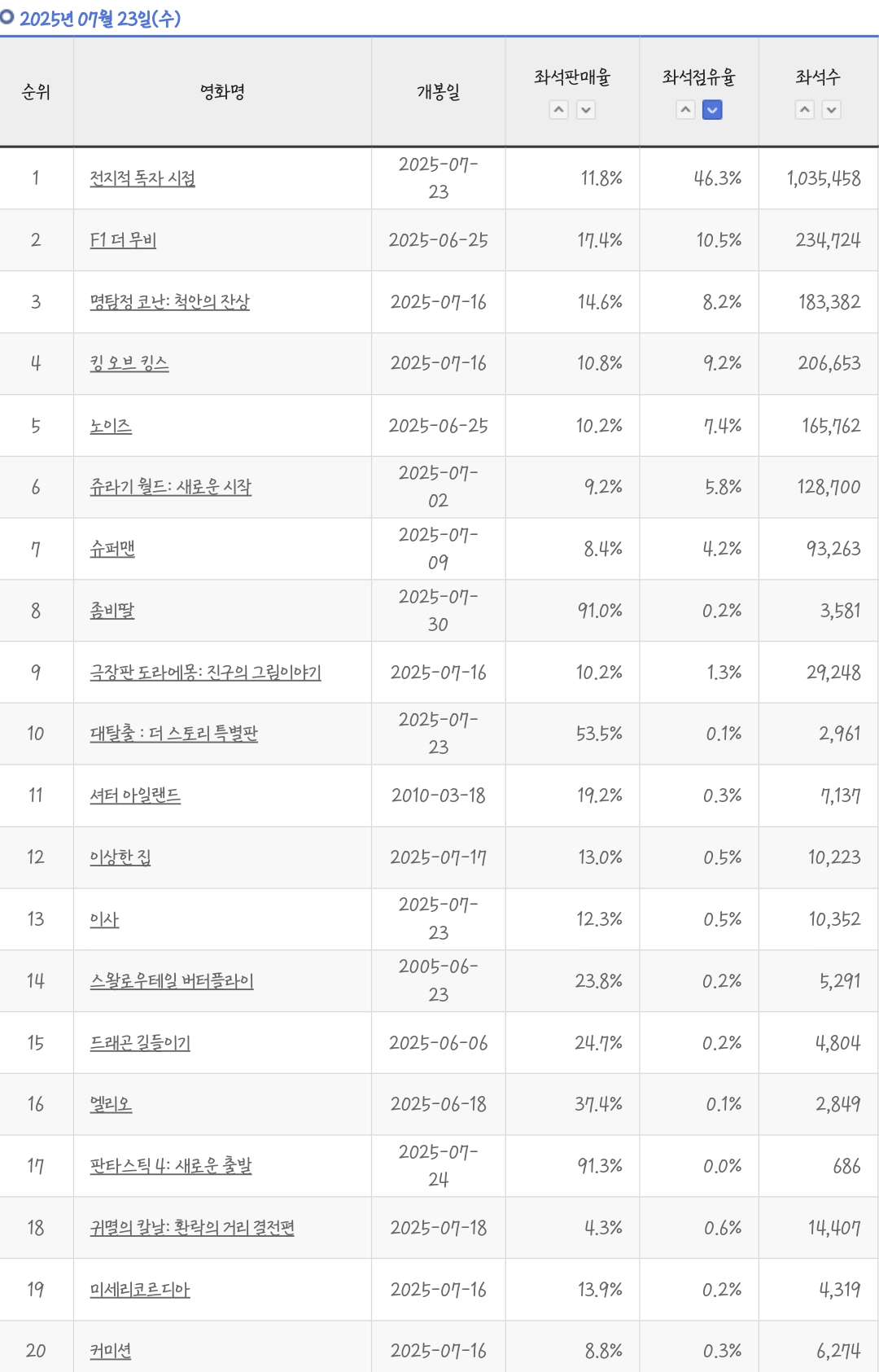Open the 셔터 아일랜드 movie link
Viewport: 879px width, 1372px height.
tap(135, 796)
